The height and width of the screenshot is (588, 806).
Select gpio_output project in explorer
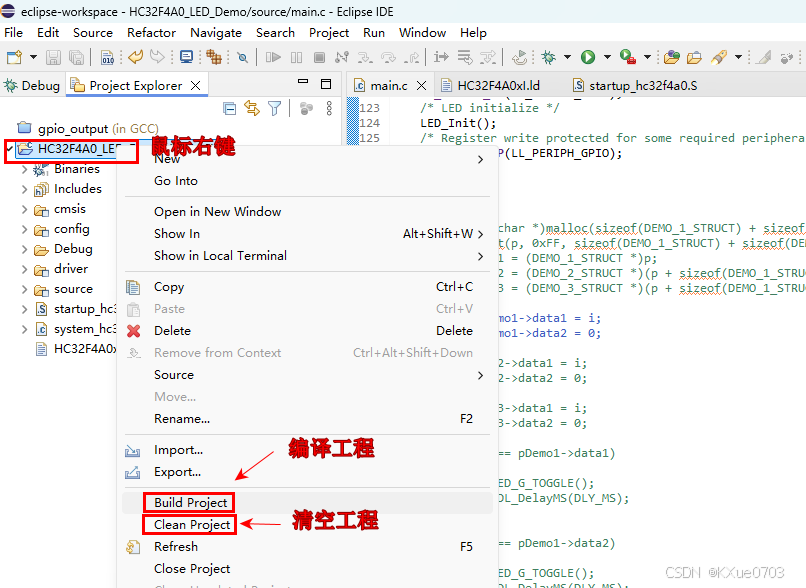pyautogui.click(x=87, y=128)
